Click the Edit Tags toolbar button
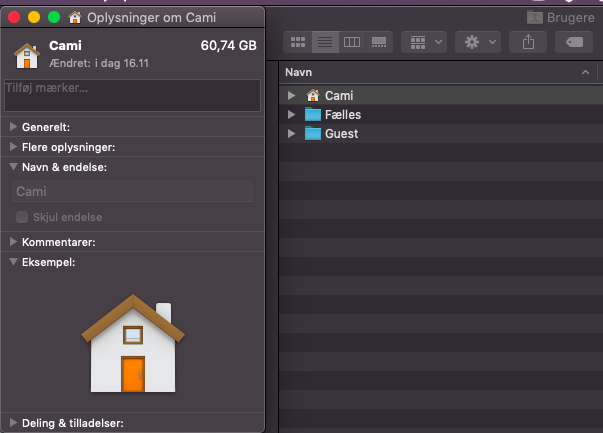 [x=574, y=42]
